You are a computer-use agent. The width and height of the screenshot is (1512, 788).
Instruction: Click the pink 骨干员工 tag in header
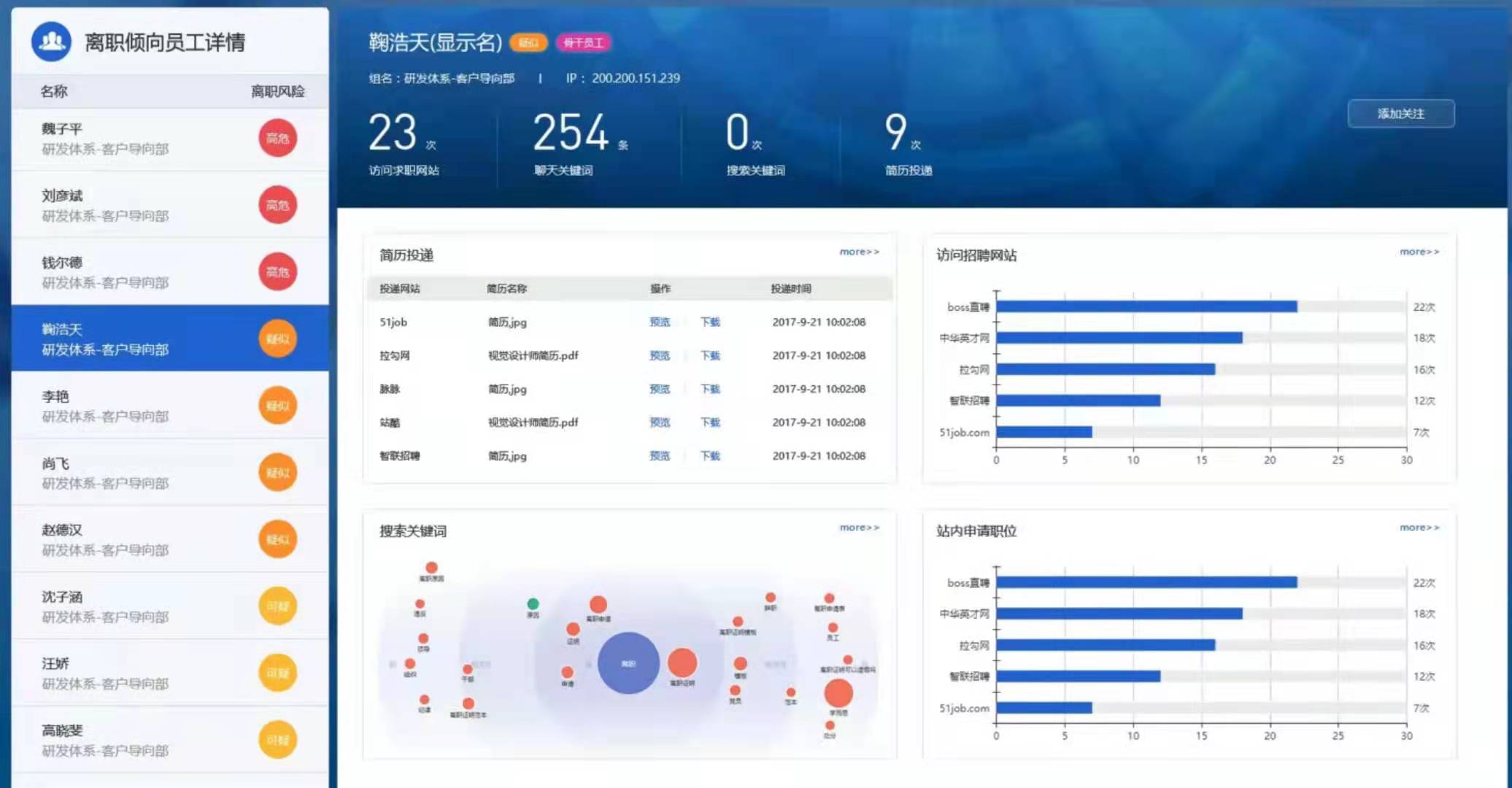tap(584, 42)
